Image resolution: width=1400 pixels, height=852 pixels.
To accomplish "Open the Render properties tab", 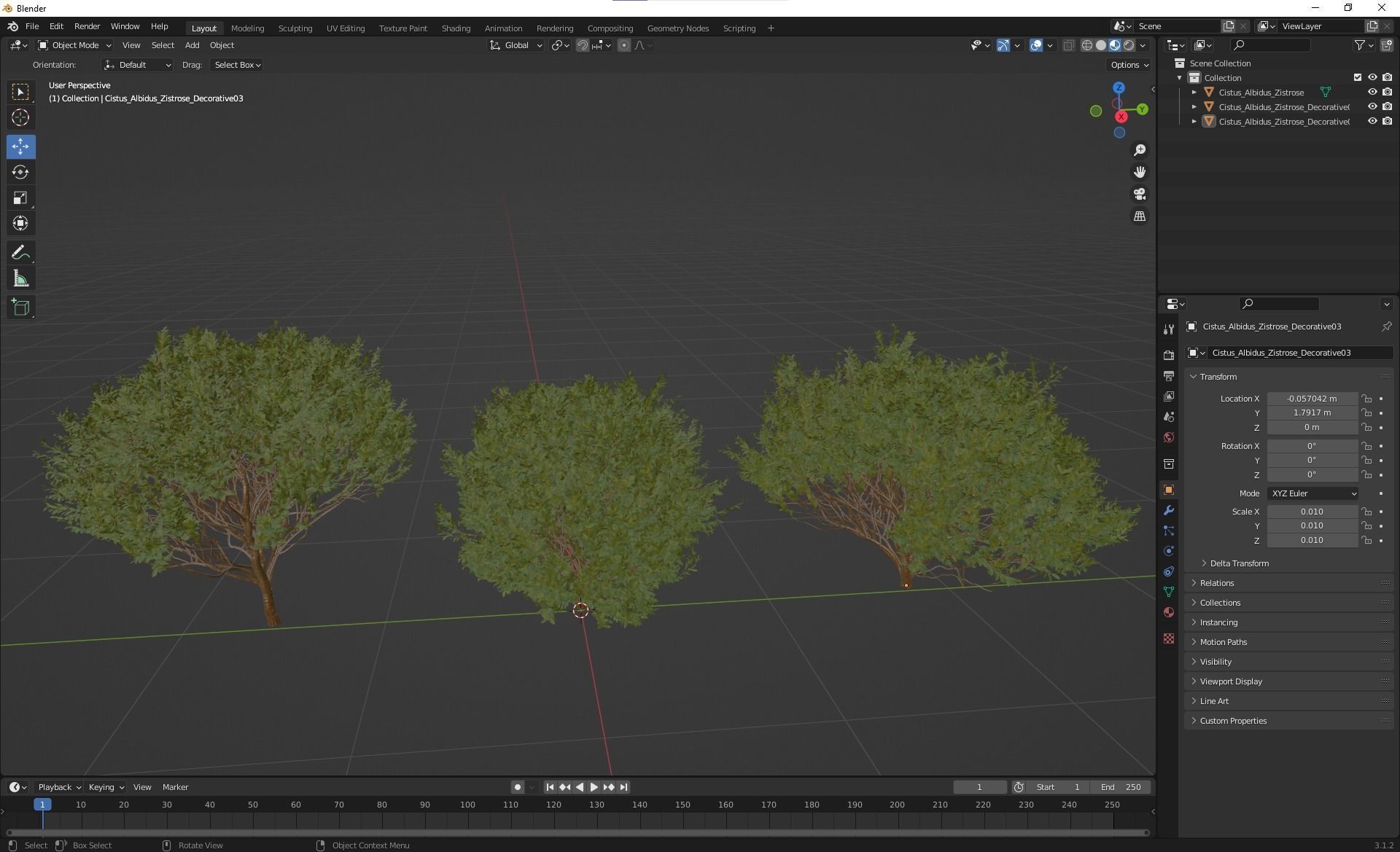I will point(1169,355).
